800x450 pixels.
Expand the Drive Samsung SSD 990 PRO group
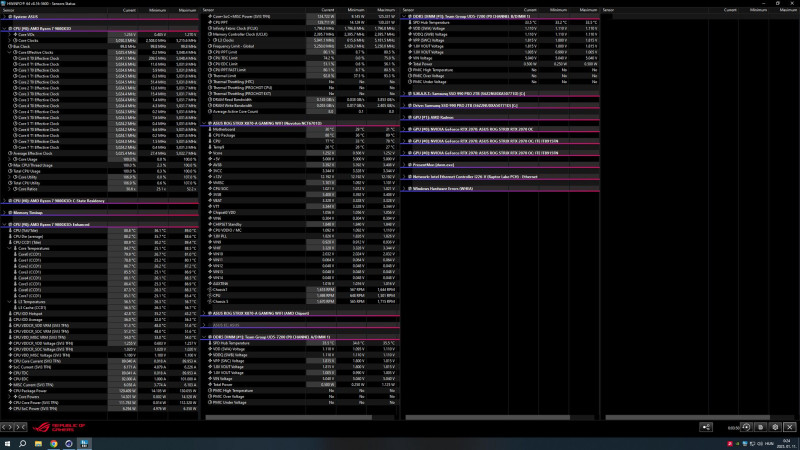click(x=404, y=106)
